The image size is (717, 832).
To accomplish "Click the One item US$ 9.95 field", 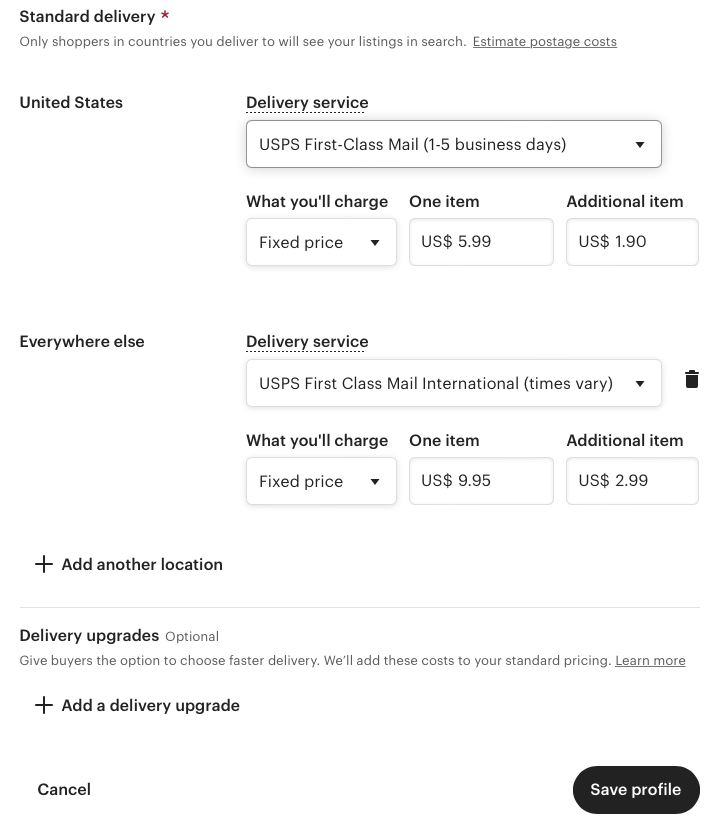I will pyautogui.click(x=481, y=481).
